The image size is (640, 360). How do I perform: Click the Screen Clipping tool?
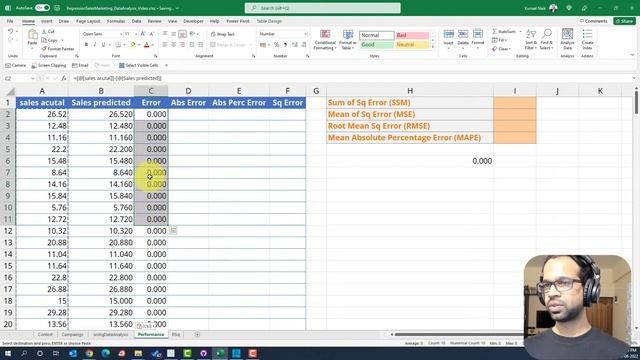(x=49, y=65)
